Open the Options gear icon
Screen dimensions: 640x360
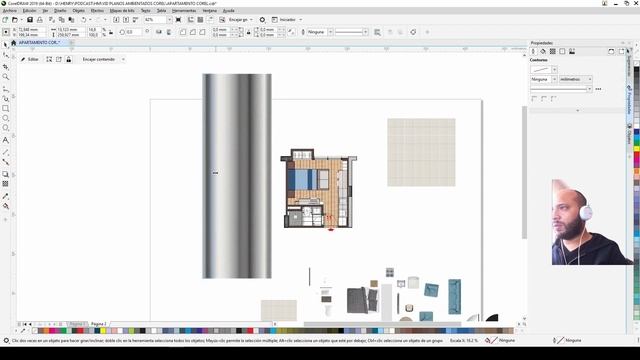[262, 20]
